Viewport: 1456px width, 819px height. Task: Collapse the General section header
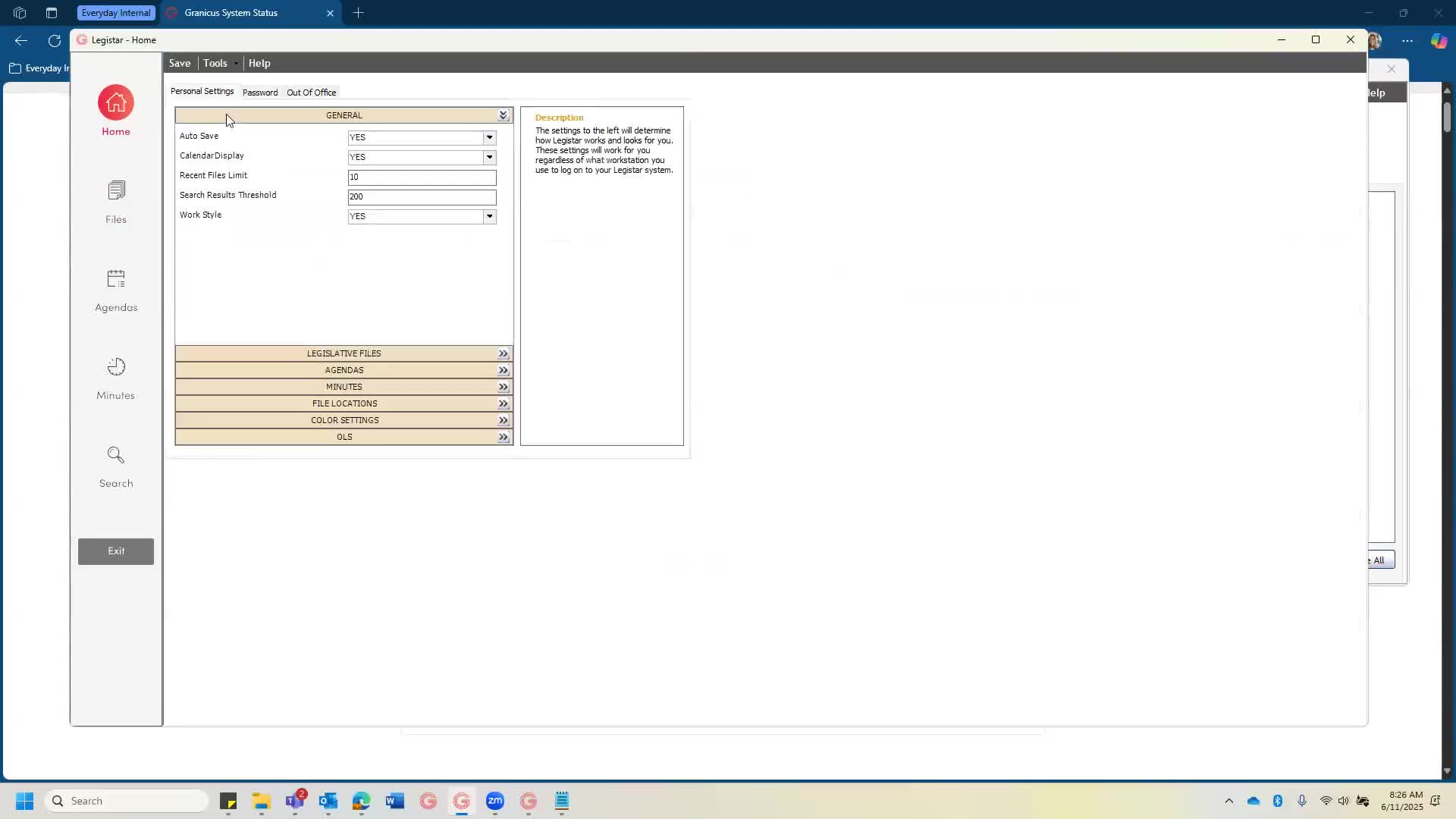(503, 115)
